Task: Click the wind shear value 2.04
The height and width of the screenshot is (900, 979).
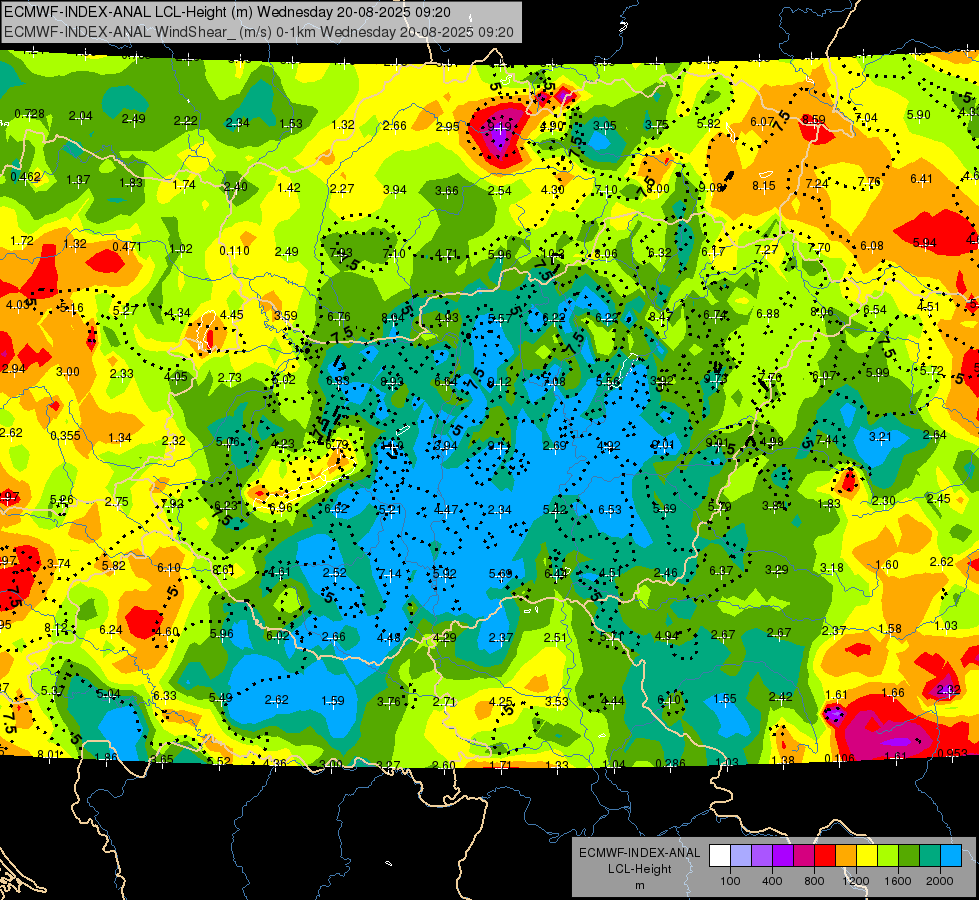Action: 81,116
